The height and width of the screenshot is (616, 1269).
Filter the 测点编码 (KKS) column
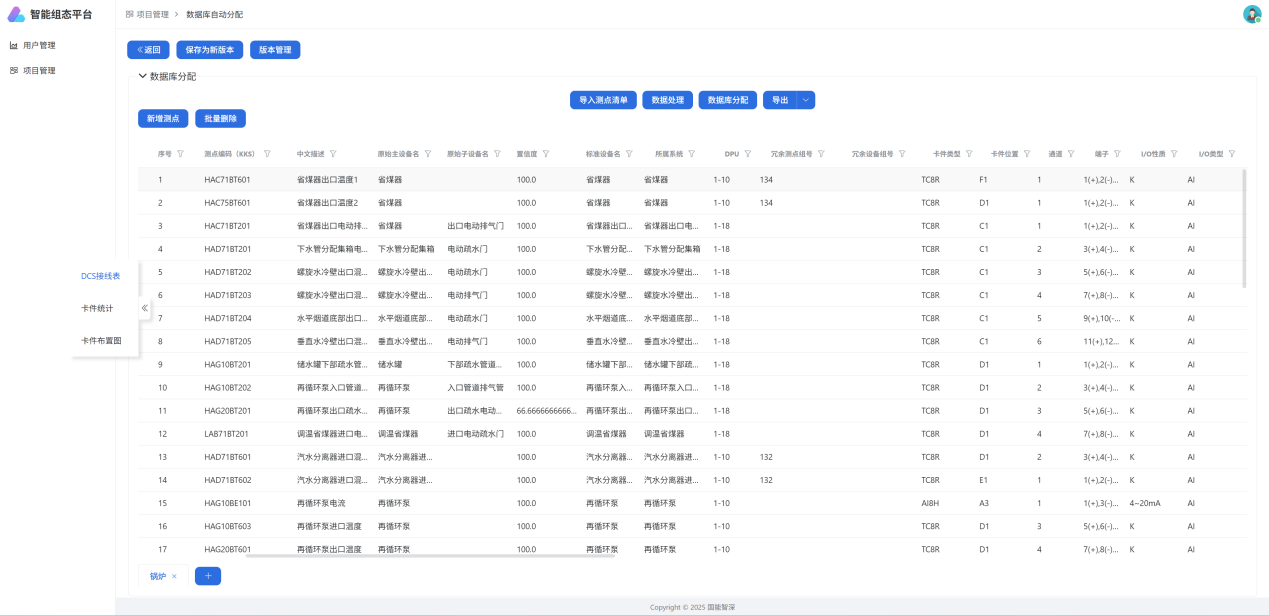267,154
